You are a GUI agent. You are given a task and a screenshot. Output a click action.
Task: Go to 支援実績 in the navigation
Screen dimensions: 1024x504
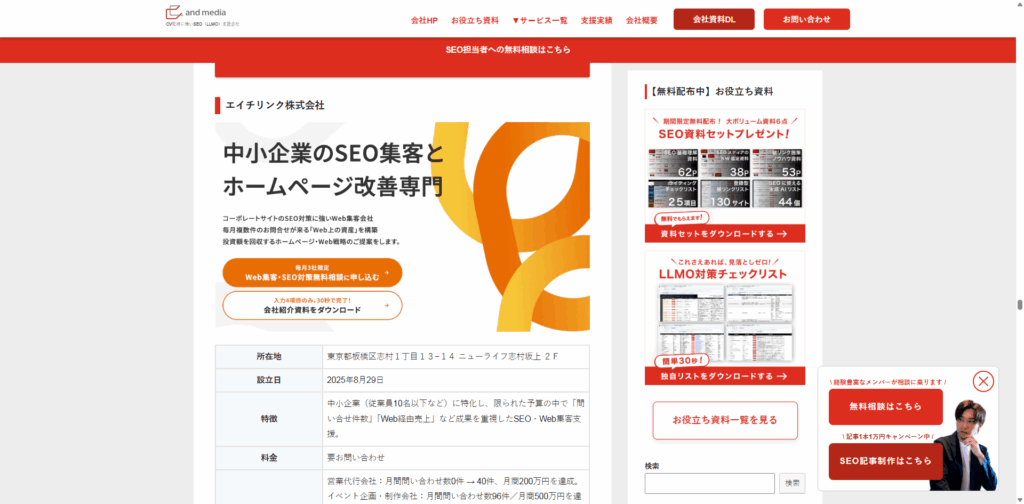[x=596, y=20]
